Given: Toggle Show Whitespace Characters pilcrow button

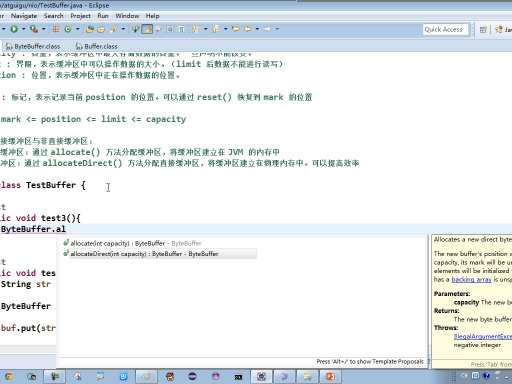Looking at the screenshot, I should click(x=181, y=29).
